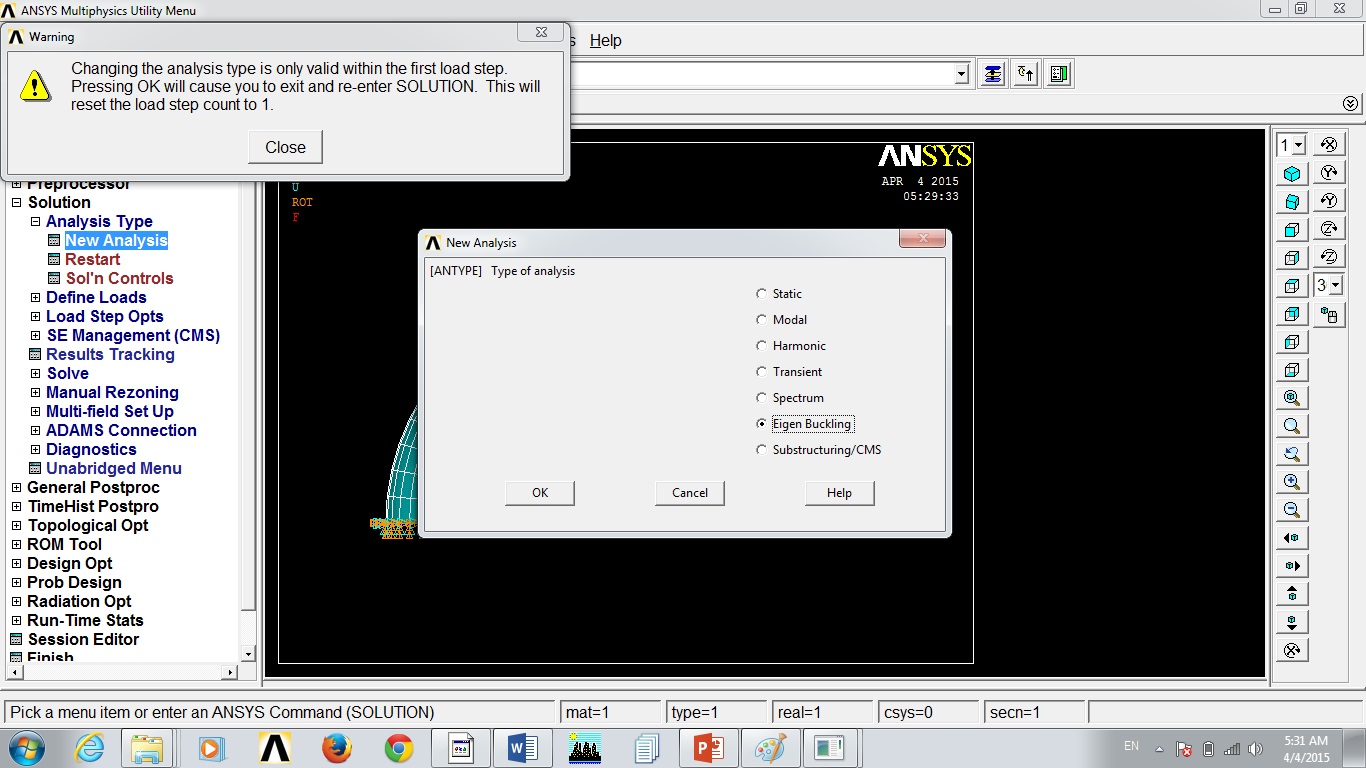Image resolution: width=1366 pixels, height=768 pixels.
Task: Click Cancel in New Analysis dialog
Action: coord(690,493)
